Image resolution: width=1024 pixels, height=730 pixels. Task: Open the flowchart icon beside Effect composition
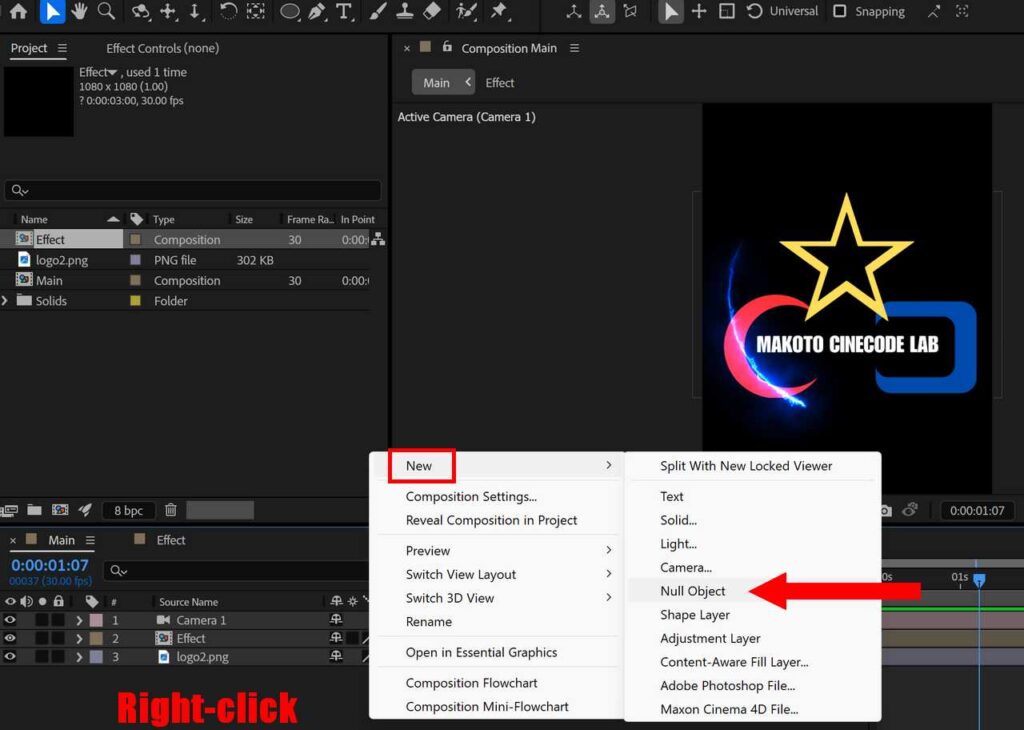pos(377,240)
